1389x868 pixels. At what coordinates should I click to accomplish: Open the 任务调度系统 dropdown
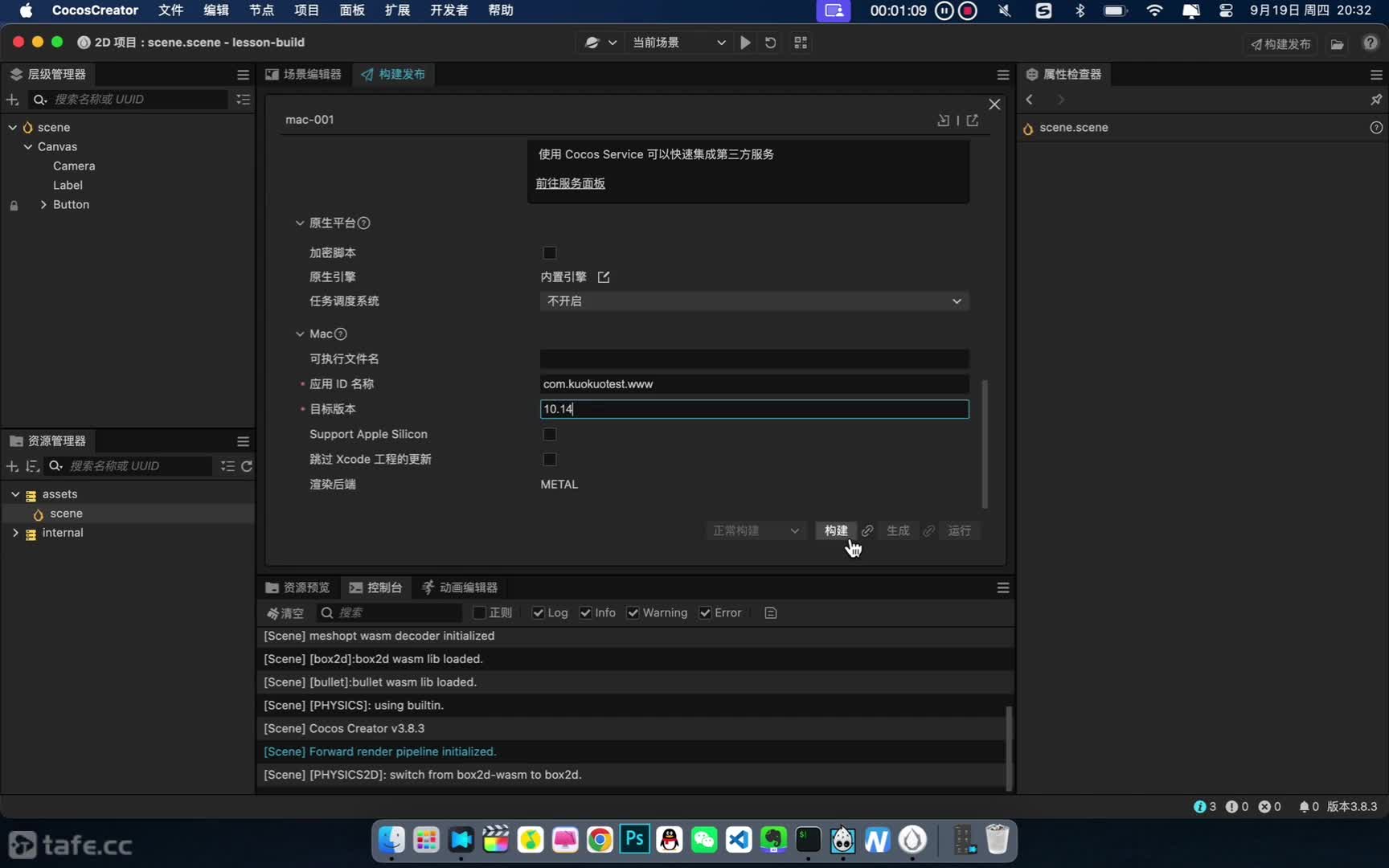[x=754, y=301]
